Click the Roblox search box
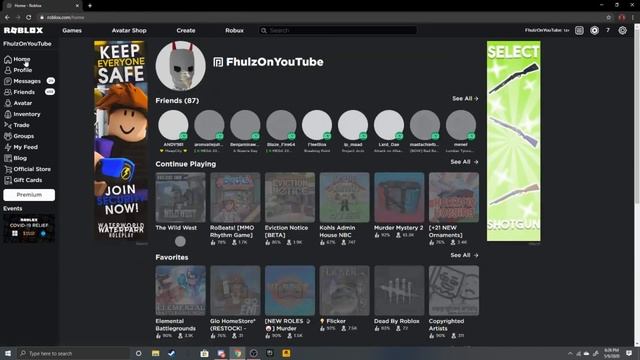The width and height of the screenshot is (640, 360). click(338, 31)
